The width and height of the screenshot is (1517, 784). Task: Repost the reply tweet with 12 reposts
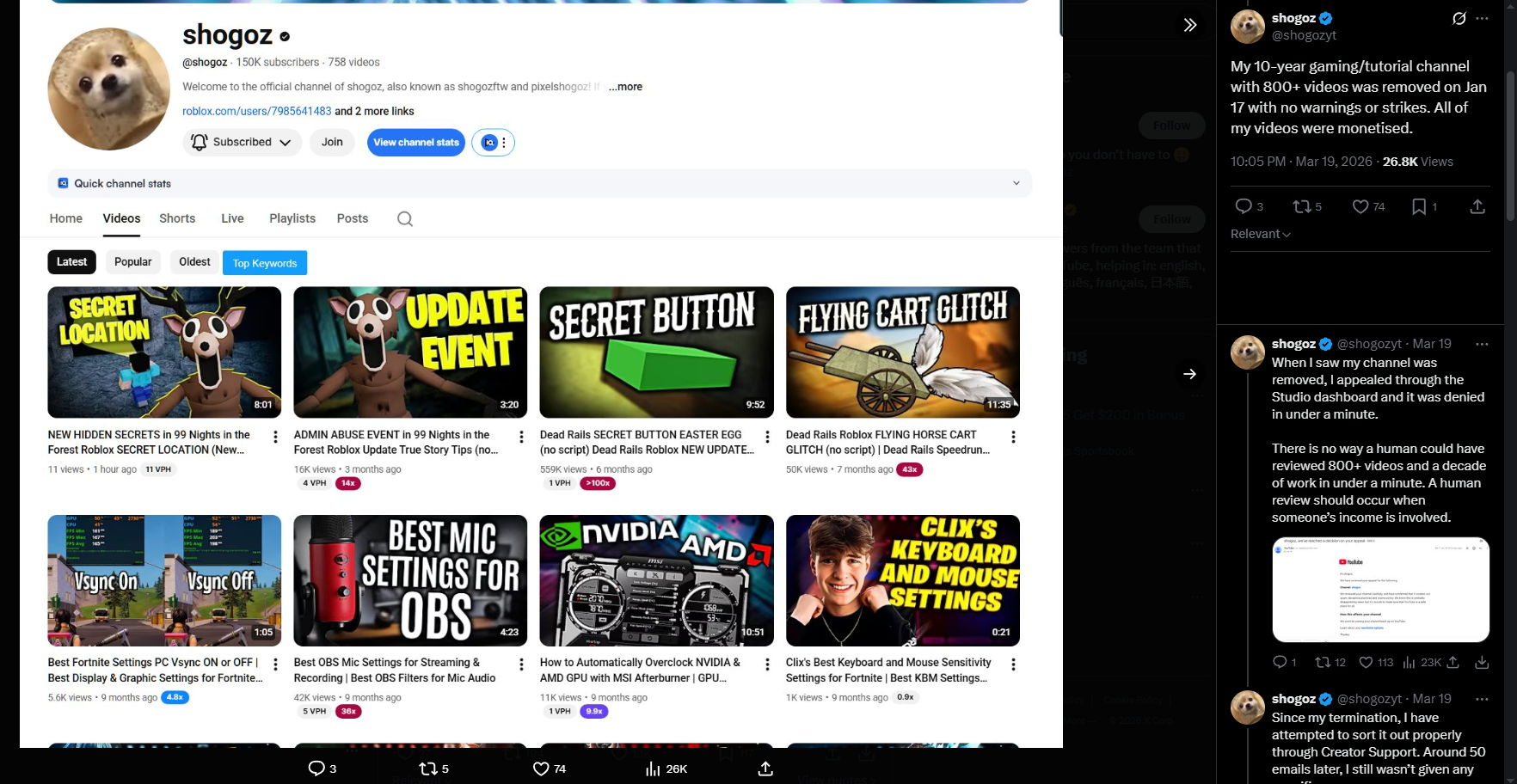click(x=1323, y=662)
